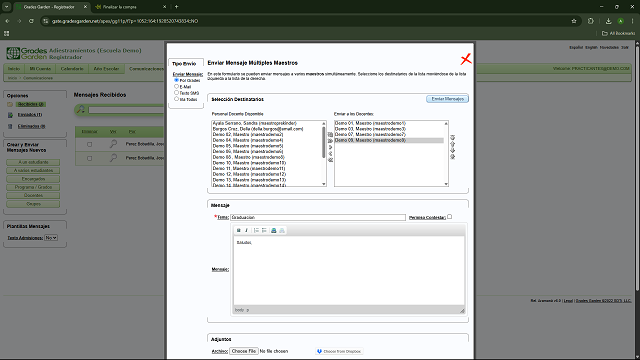Click down arrow of available teachers list

pos(324,184)
